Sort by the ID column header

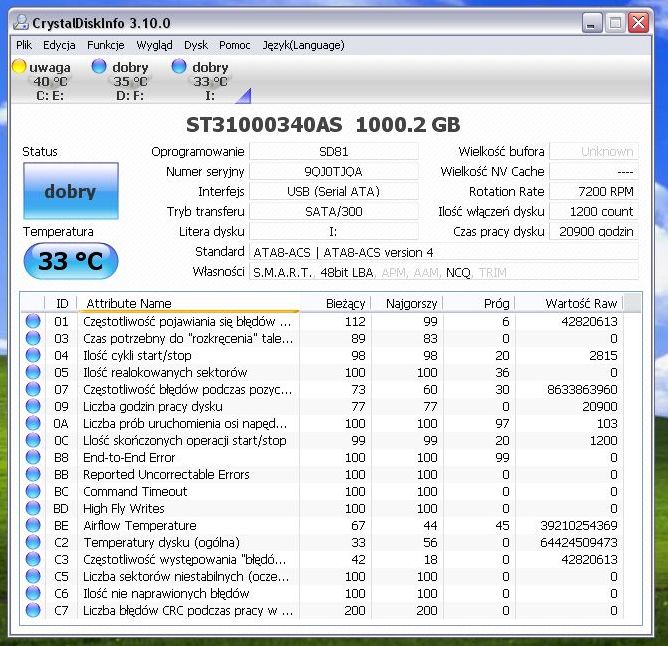click(x=61, y=303)
